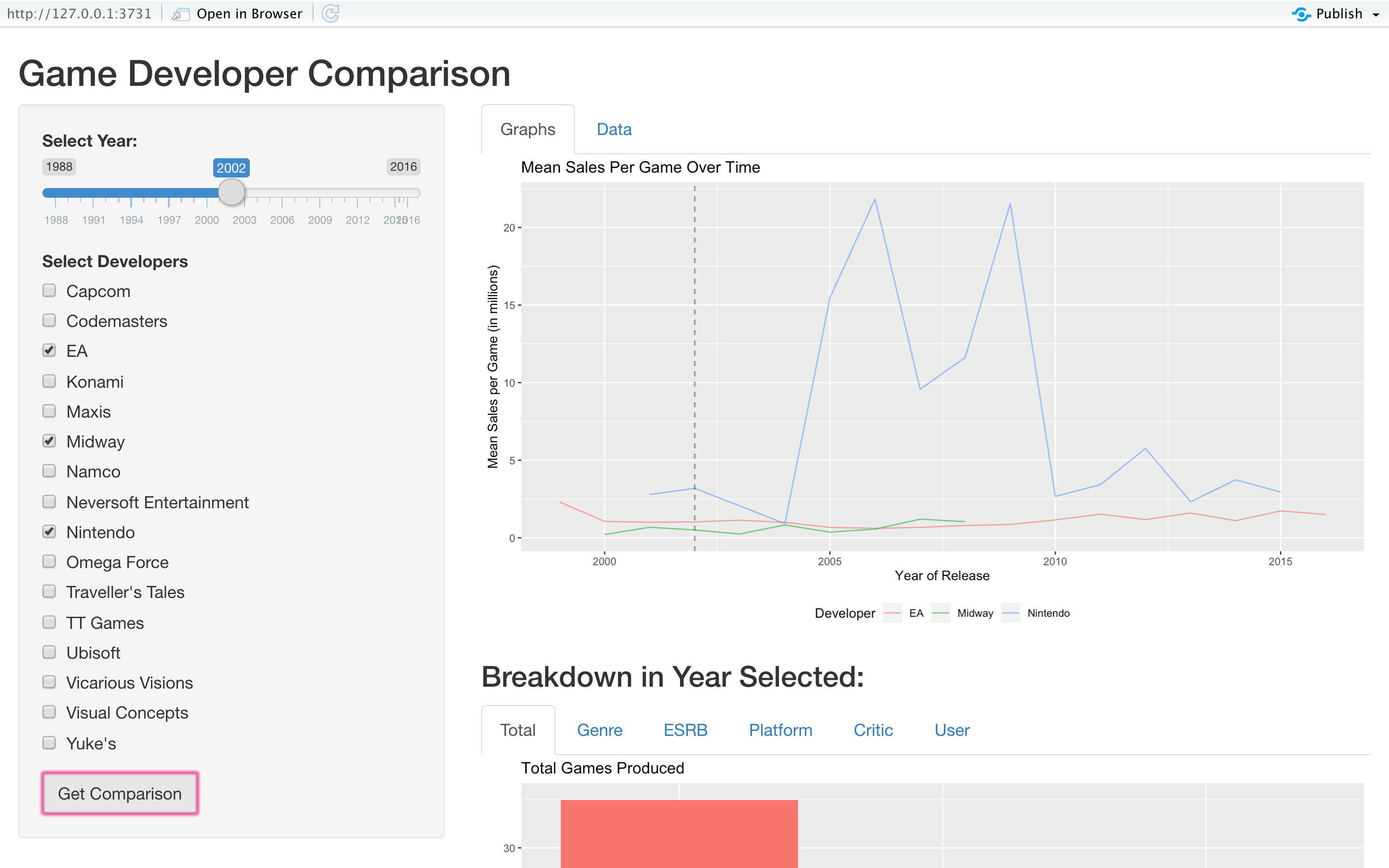Uncheck the Midway checkbox

[49, 441]
